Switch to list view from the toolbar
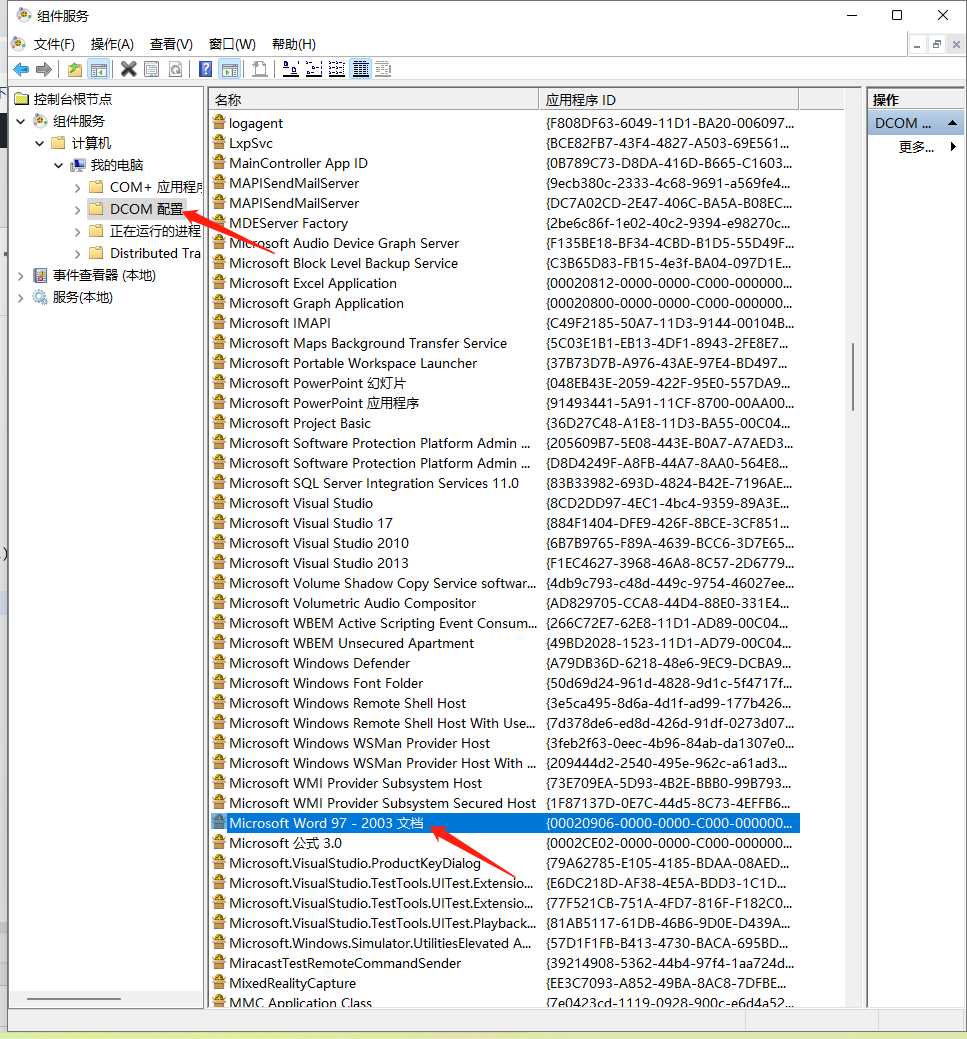Image resolution: width=967 pixels, height=1039 pixels. 337,69
